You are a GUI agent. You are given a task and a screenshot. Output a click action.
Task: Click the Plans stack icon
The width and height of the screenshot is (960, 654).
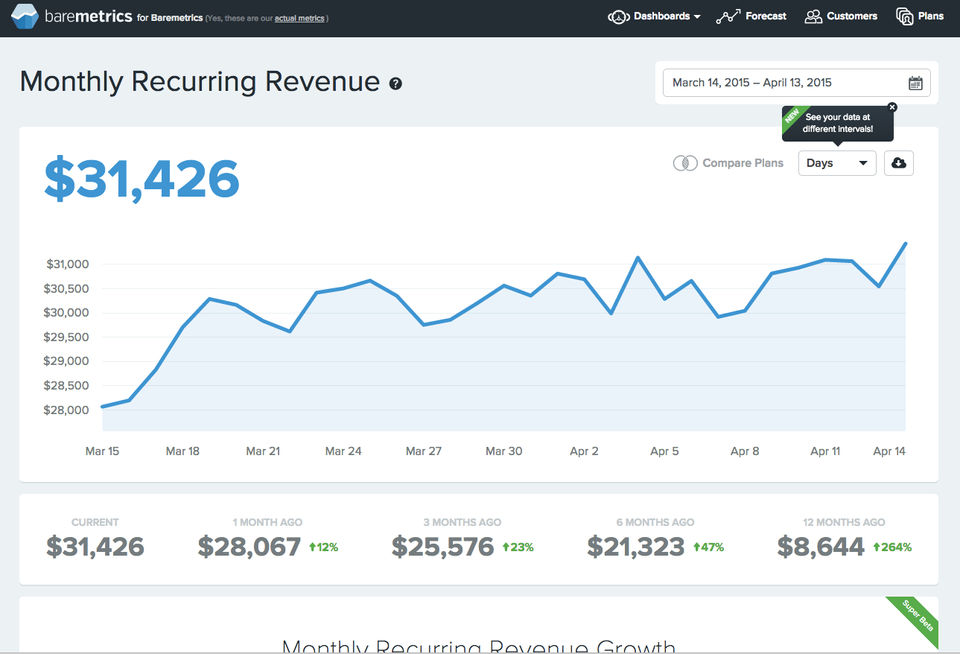click(905, 17)
